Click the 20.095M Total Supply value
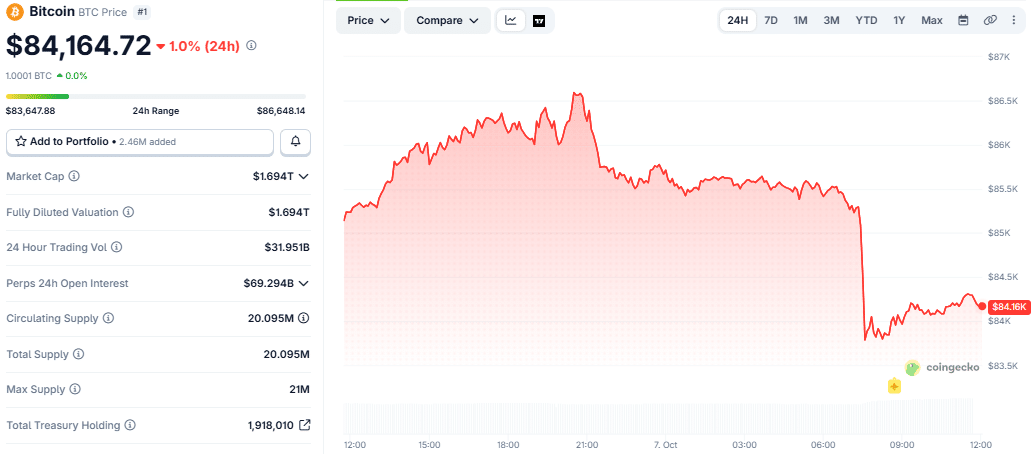 (x=287, y=354)
